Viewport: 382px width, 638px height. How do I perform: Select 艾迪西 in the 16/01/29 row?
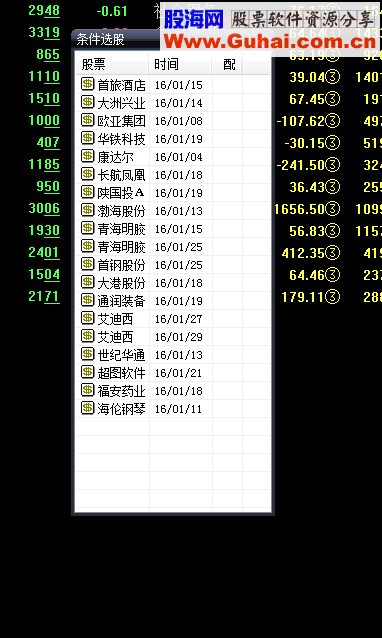pos(115,336)
